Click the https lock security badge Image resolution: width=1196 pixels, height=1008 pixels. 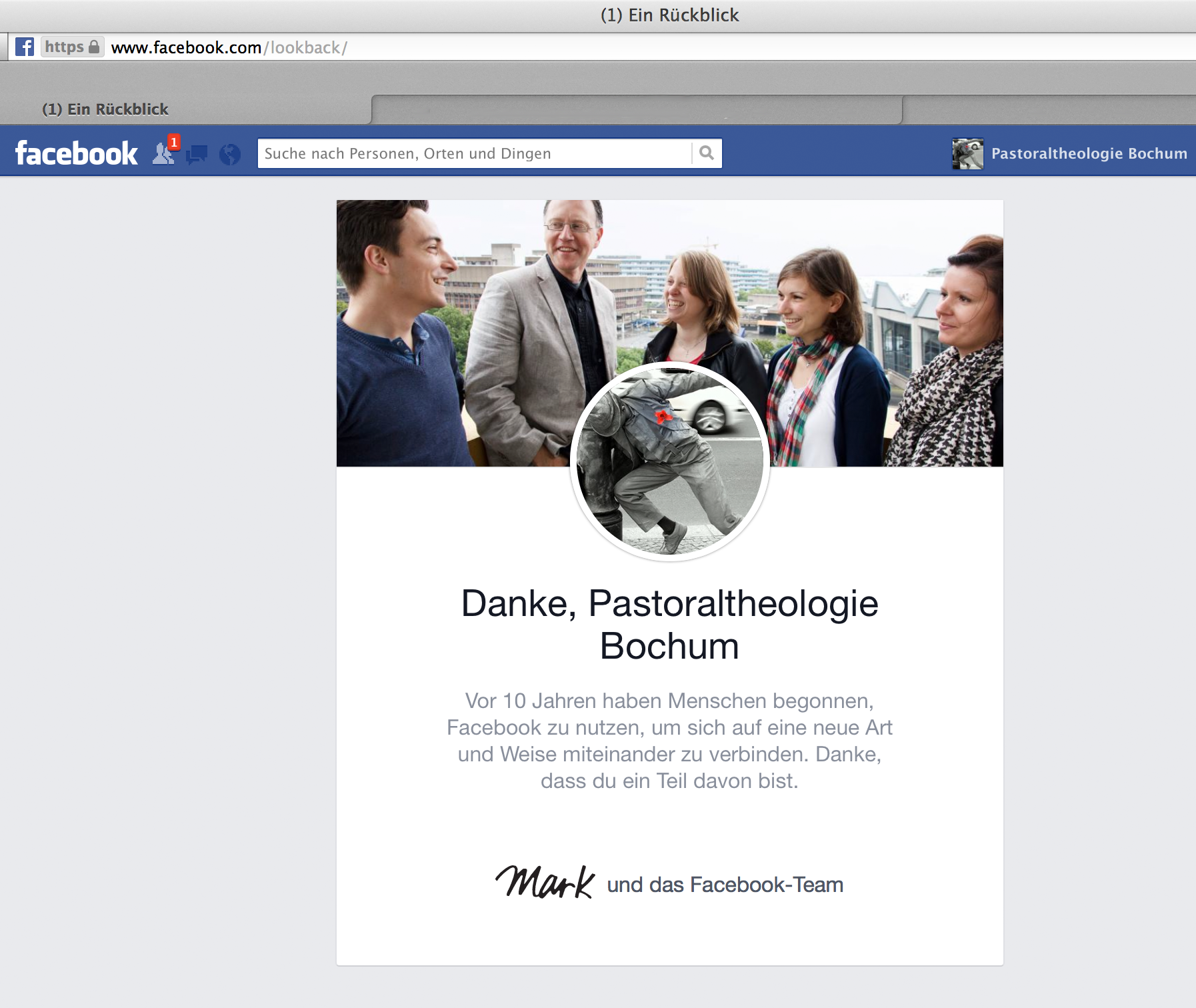tap(73, 47)
